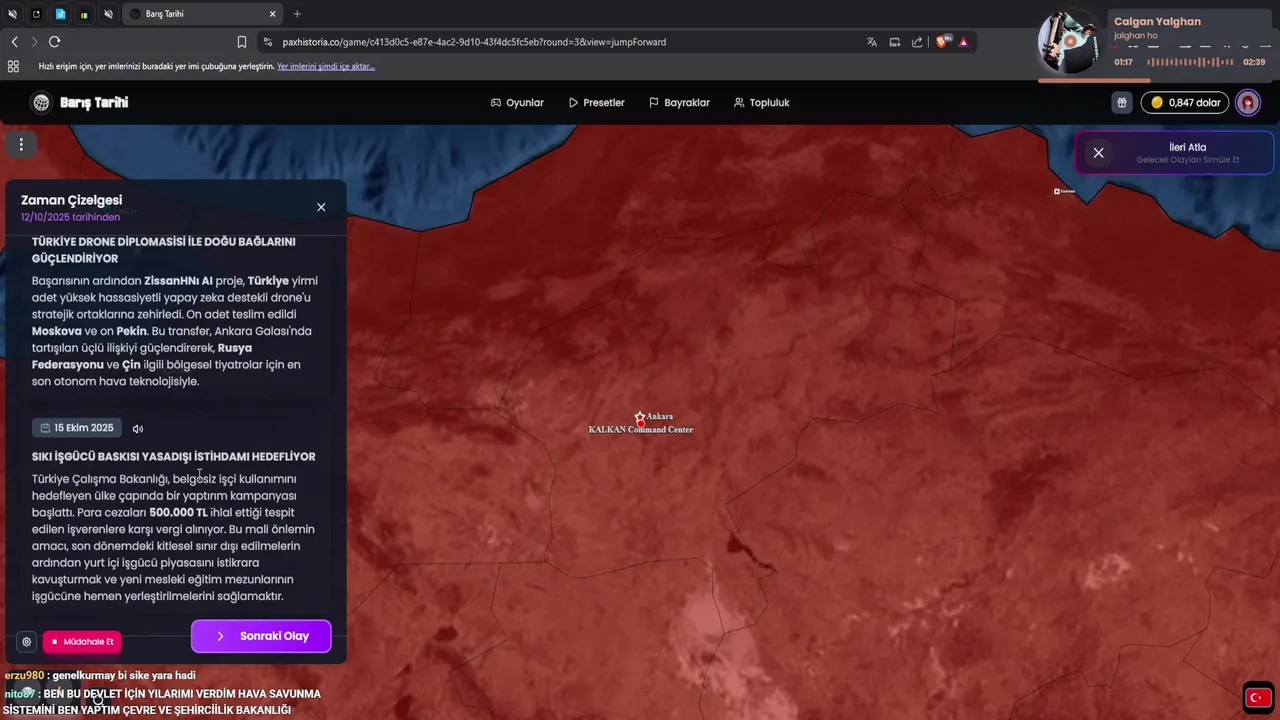Open the user profile avatar

(1247, 102)
